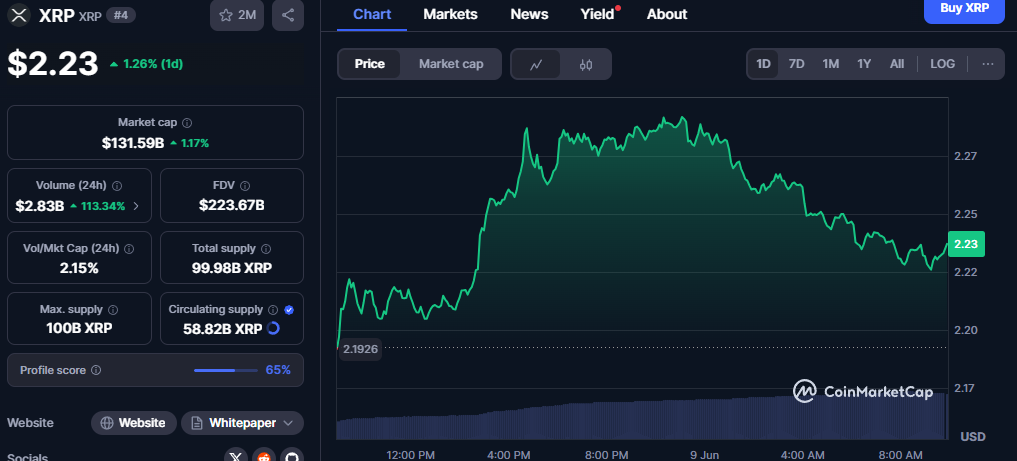Screen dimensions: 1017x461
Task: Select Market cap chart toggle
Action: 451,64
